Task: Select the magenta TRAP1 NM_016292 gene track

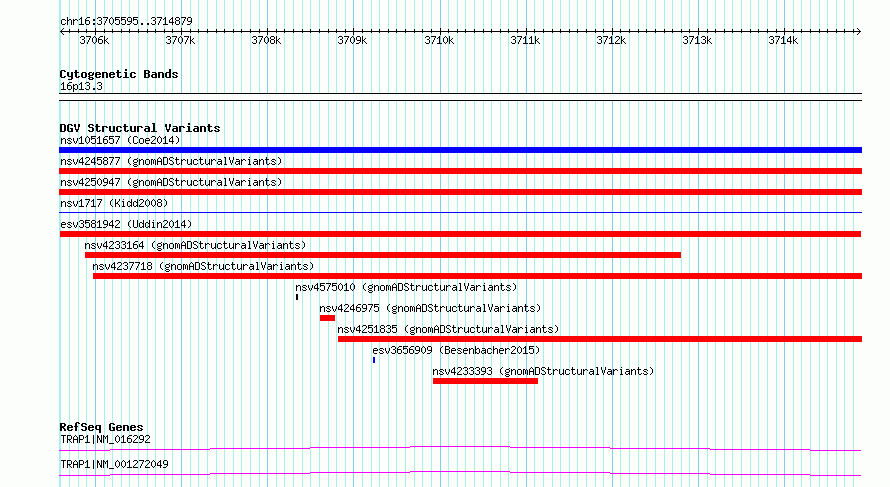Action: [x=460, y=448]
